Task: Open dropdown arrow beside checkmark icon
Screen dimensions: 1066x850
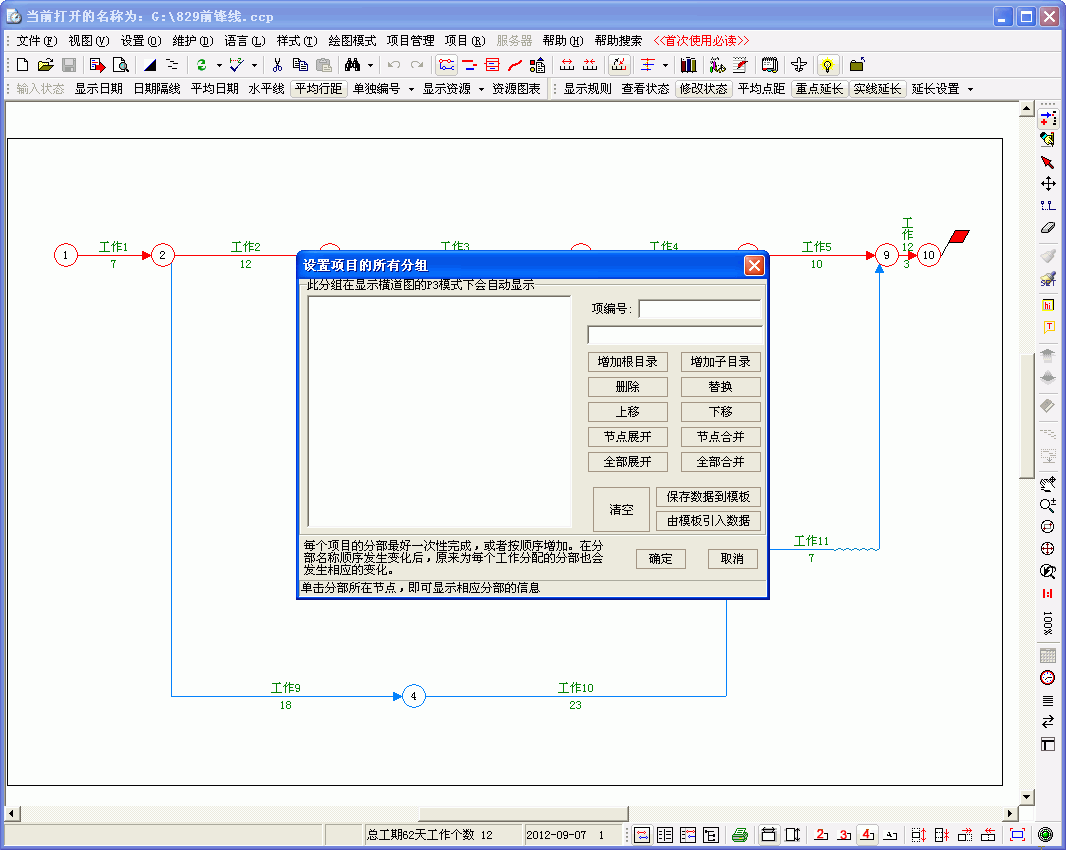Action: tap(254, 65)
